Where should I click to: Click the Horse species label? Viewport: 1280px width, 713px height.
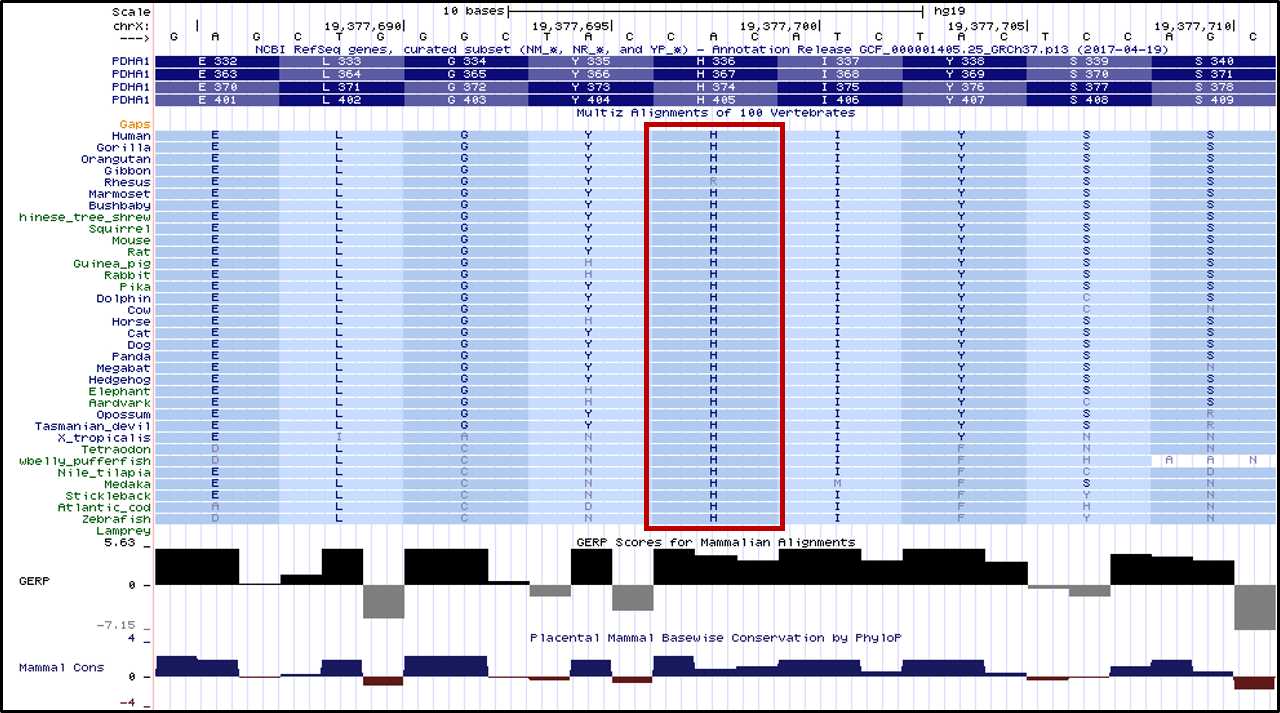131,322
